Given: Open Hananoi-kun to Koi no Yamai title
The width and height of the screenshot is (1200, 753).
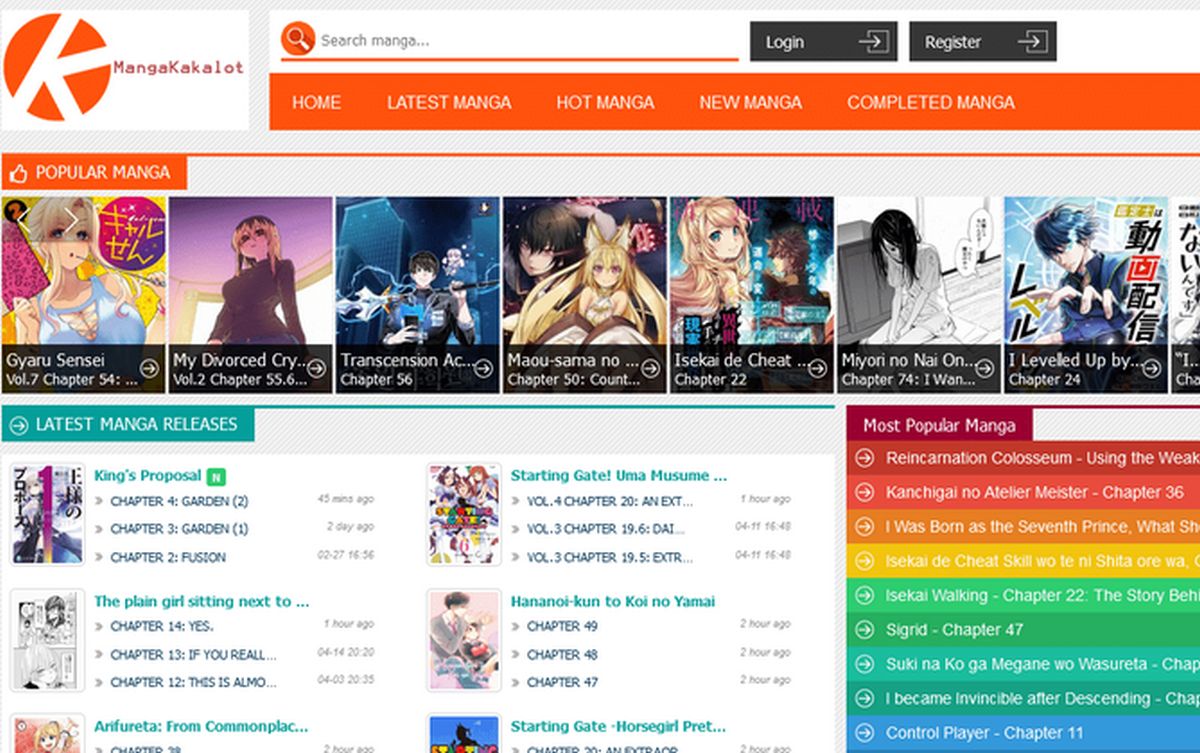Looking at the screenshot, I should (613, 602).
